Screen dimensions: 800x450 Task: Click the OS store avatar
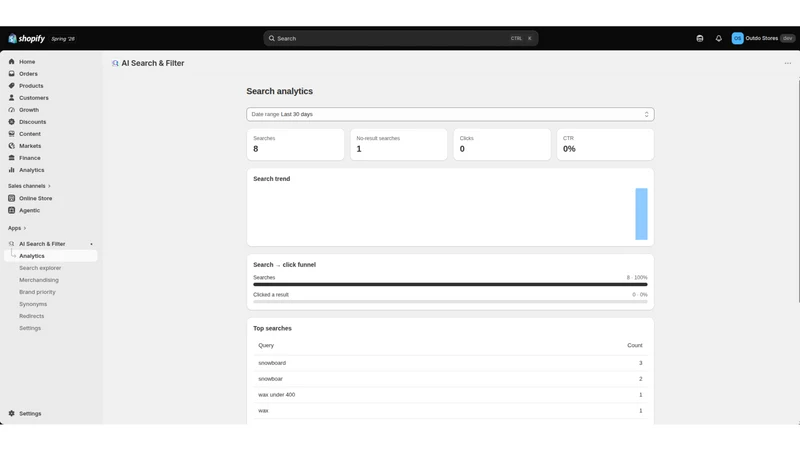[737, 38]
